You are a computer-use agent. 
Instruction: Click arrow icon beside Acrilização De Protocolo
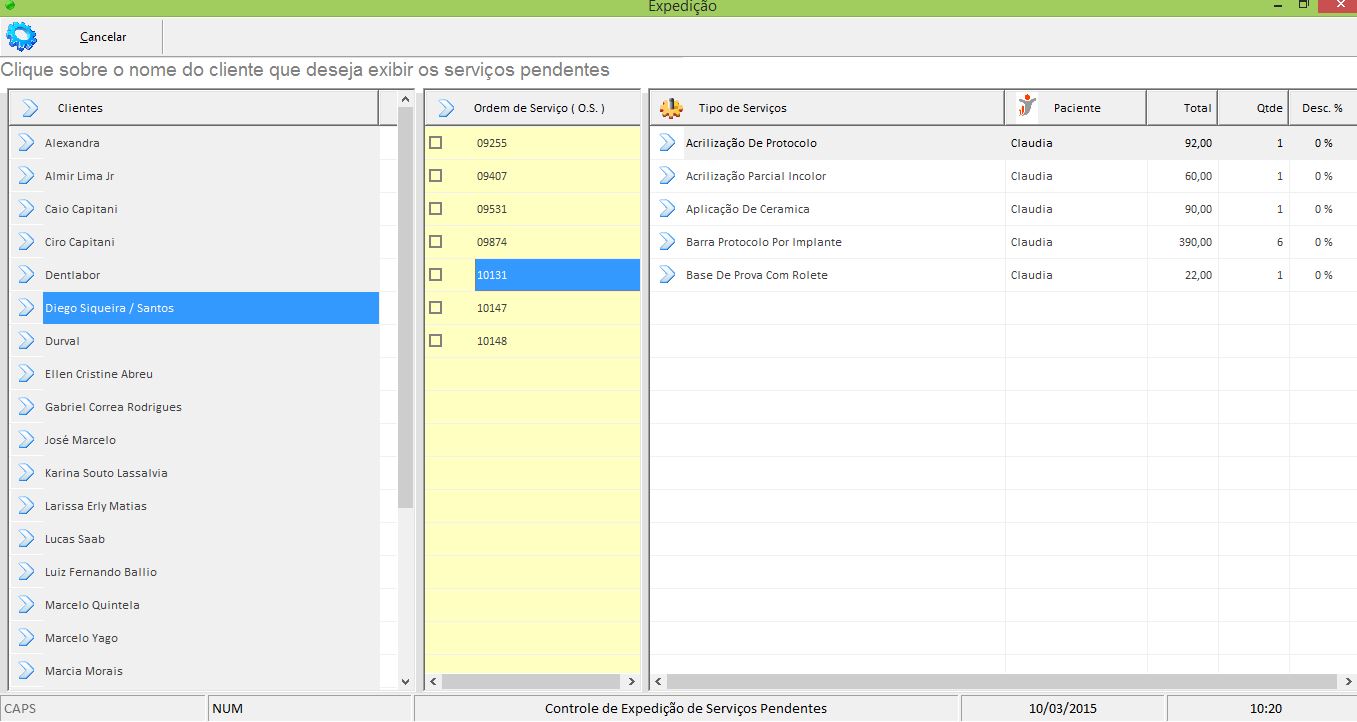point(667,143)
